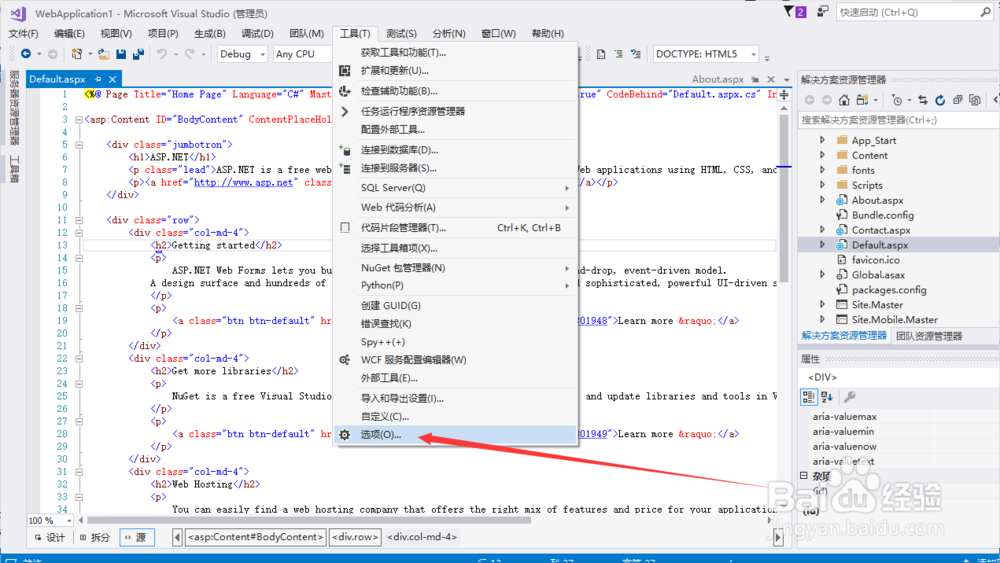Toggle the Code Snippets Manager checkbox icon

[x=345, y=228]
